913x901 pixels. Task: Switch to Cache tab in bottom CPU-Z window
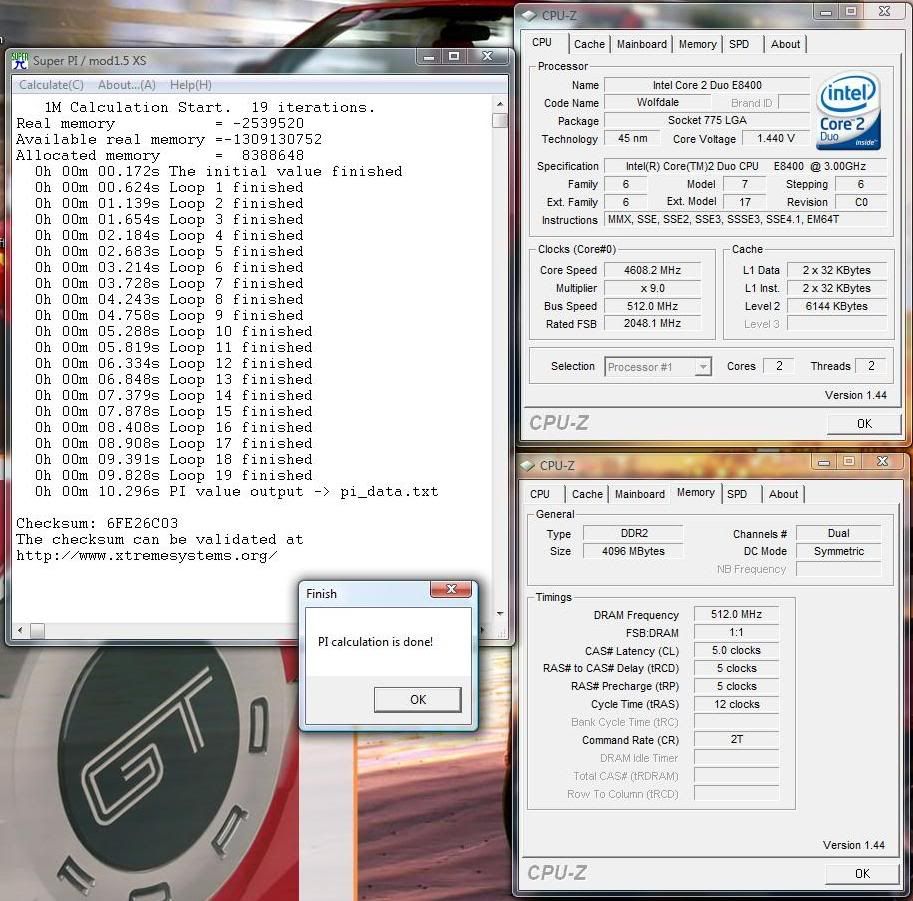point(587,494)
